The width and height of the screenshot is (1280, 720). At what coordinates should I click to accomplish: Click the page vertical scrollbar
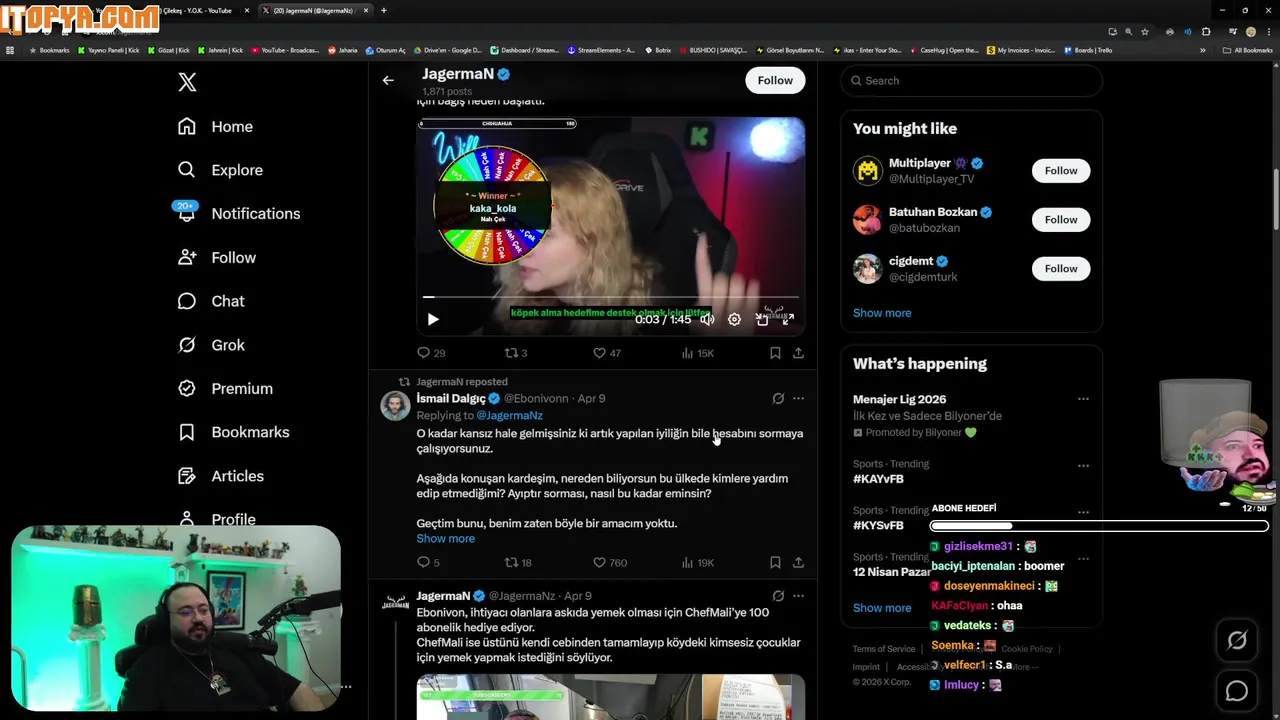pyautogui.click(x=1275, y=200)
